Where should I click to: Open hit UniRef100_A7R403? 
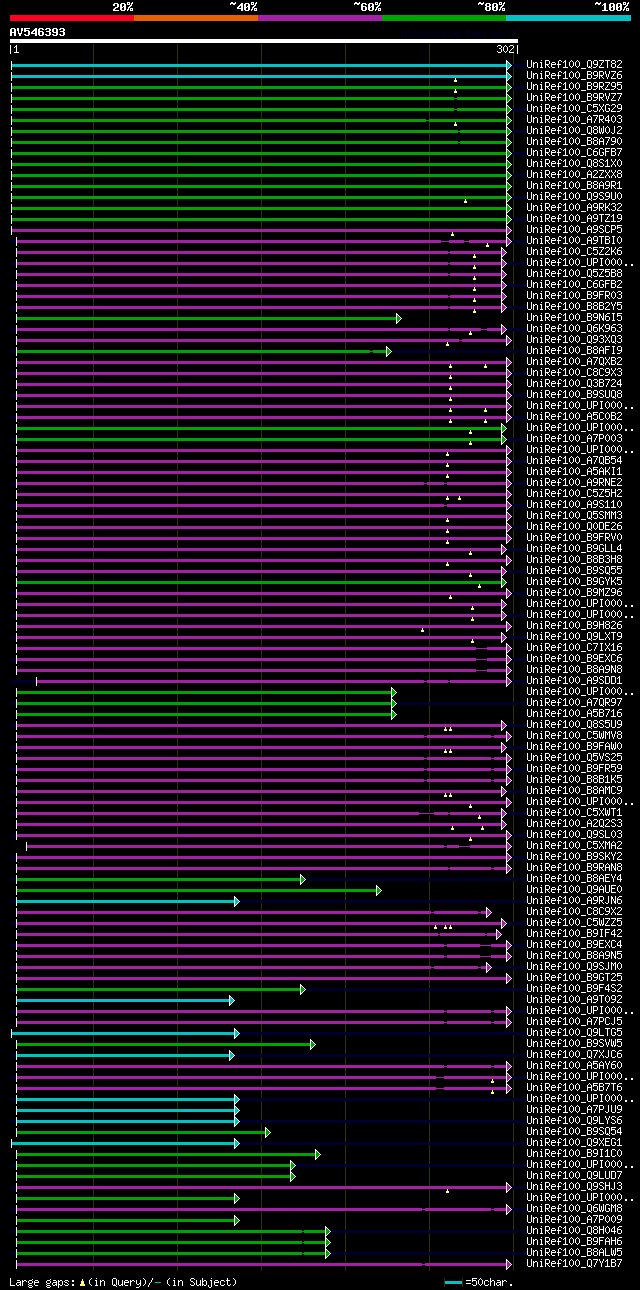coord(574,119)
